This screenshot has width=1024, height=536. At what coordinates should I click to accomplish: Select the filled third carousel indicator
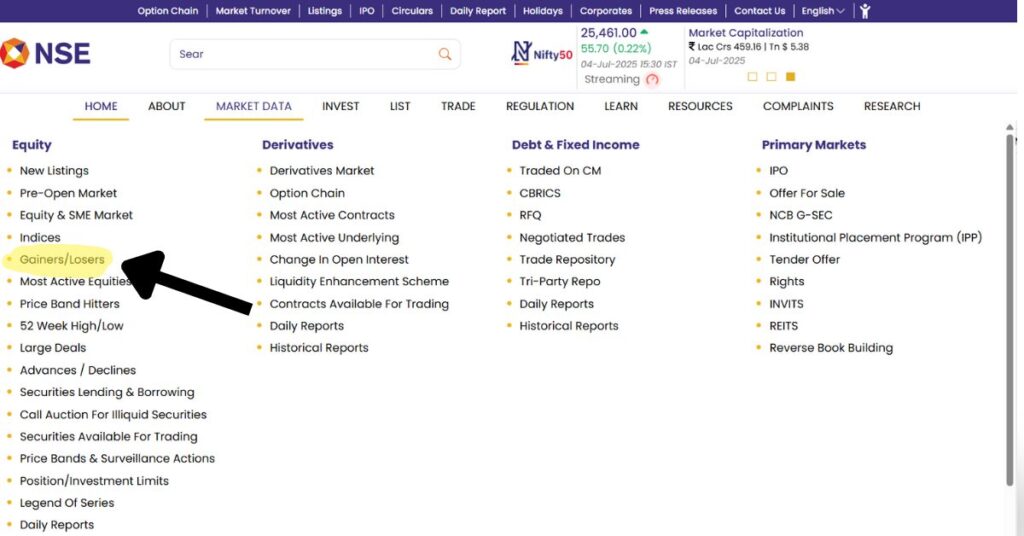pos(790,77)
